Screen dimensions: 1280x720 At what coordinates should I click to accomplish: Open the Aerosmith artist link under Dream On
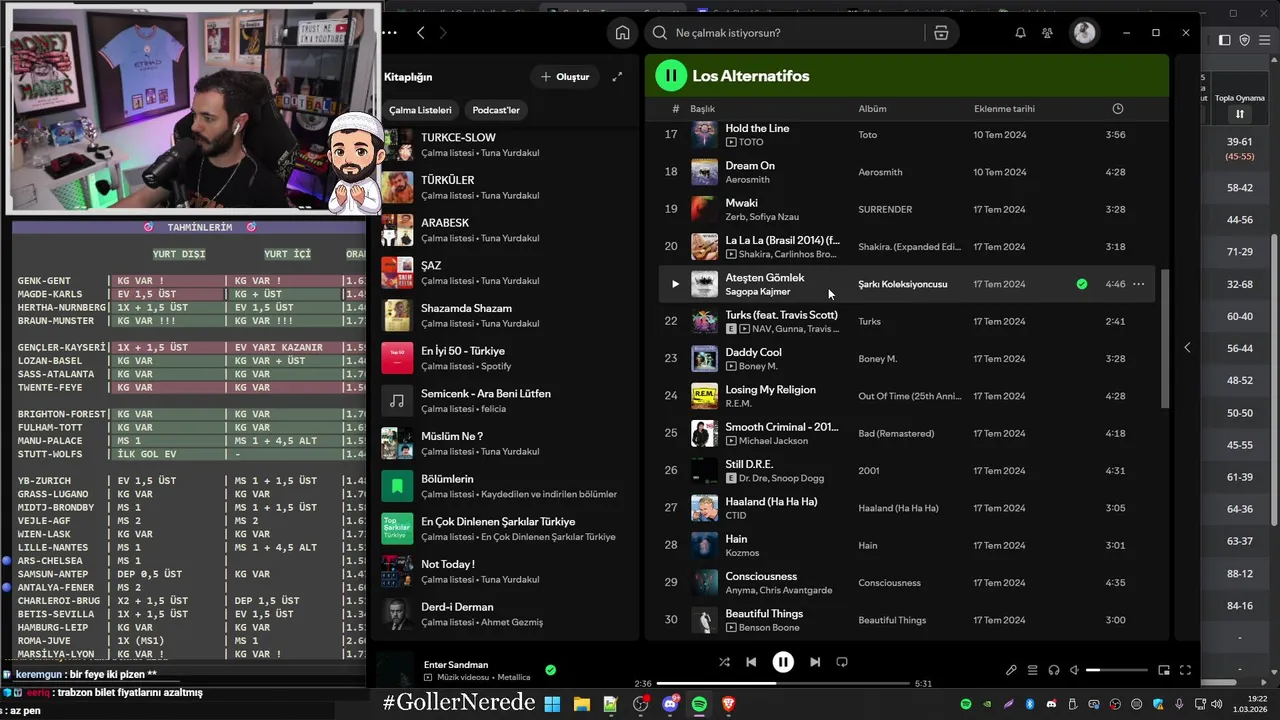click(747, 180)
